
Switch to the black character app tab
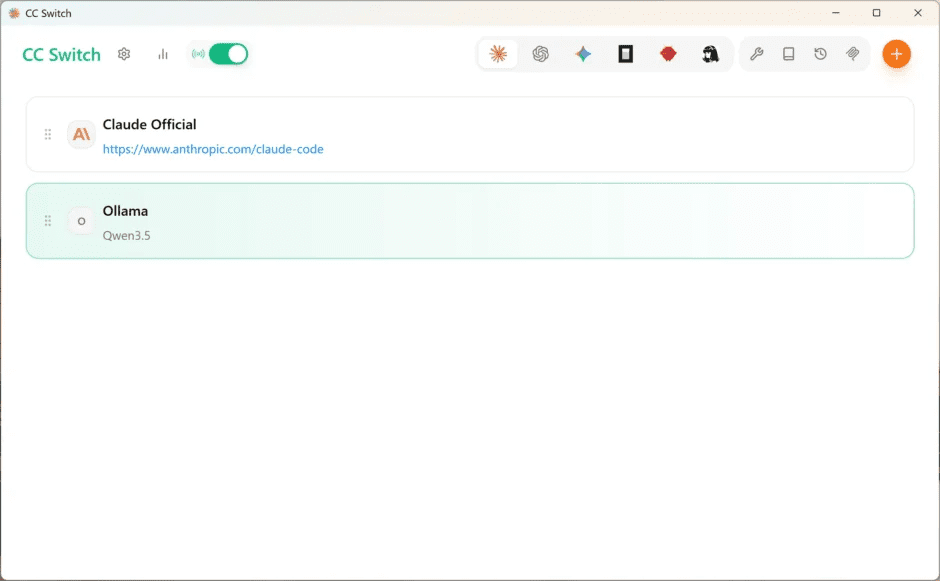[710, 54]
